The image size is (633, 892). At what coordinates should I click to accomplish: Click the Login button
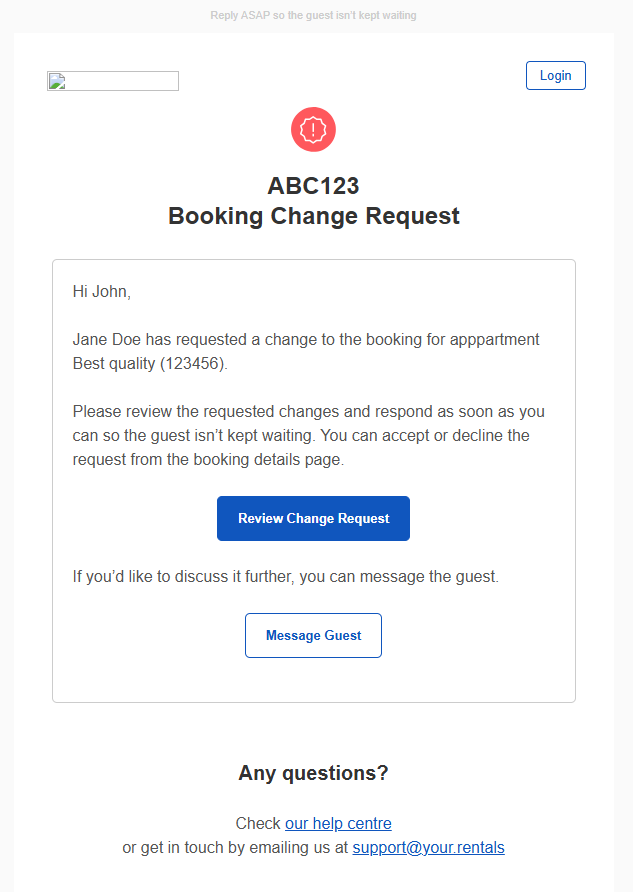point(555,76)
